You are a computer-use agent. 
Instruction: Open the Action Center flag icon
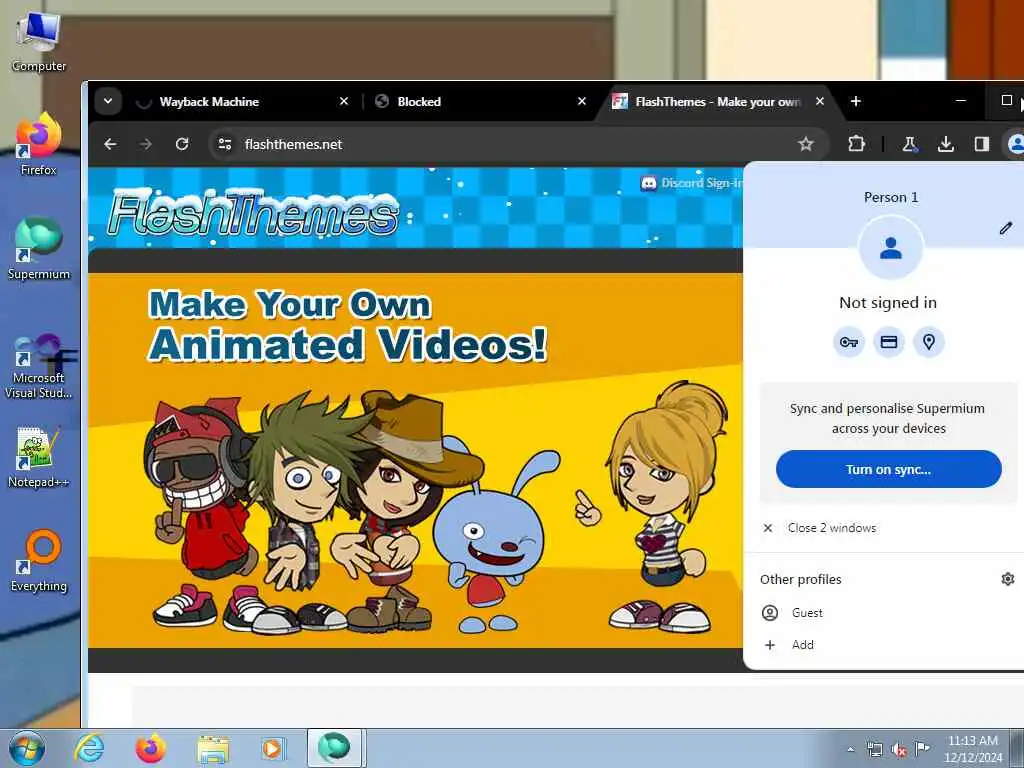coord(922,749)
